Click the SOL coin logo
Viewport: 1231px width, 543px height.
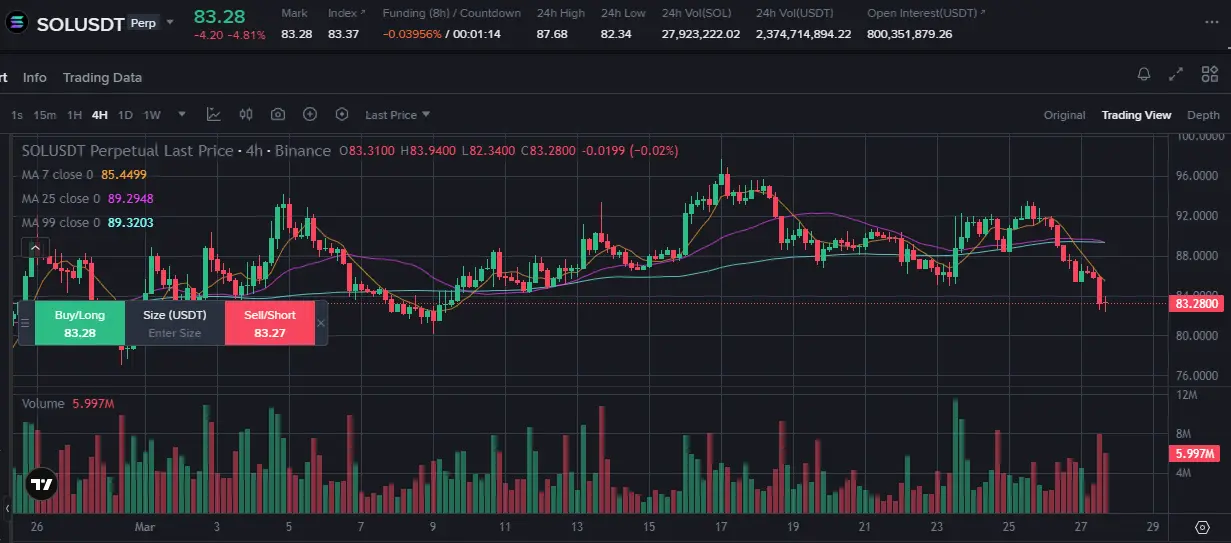pyautogui.click(x=15, y=22)
